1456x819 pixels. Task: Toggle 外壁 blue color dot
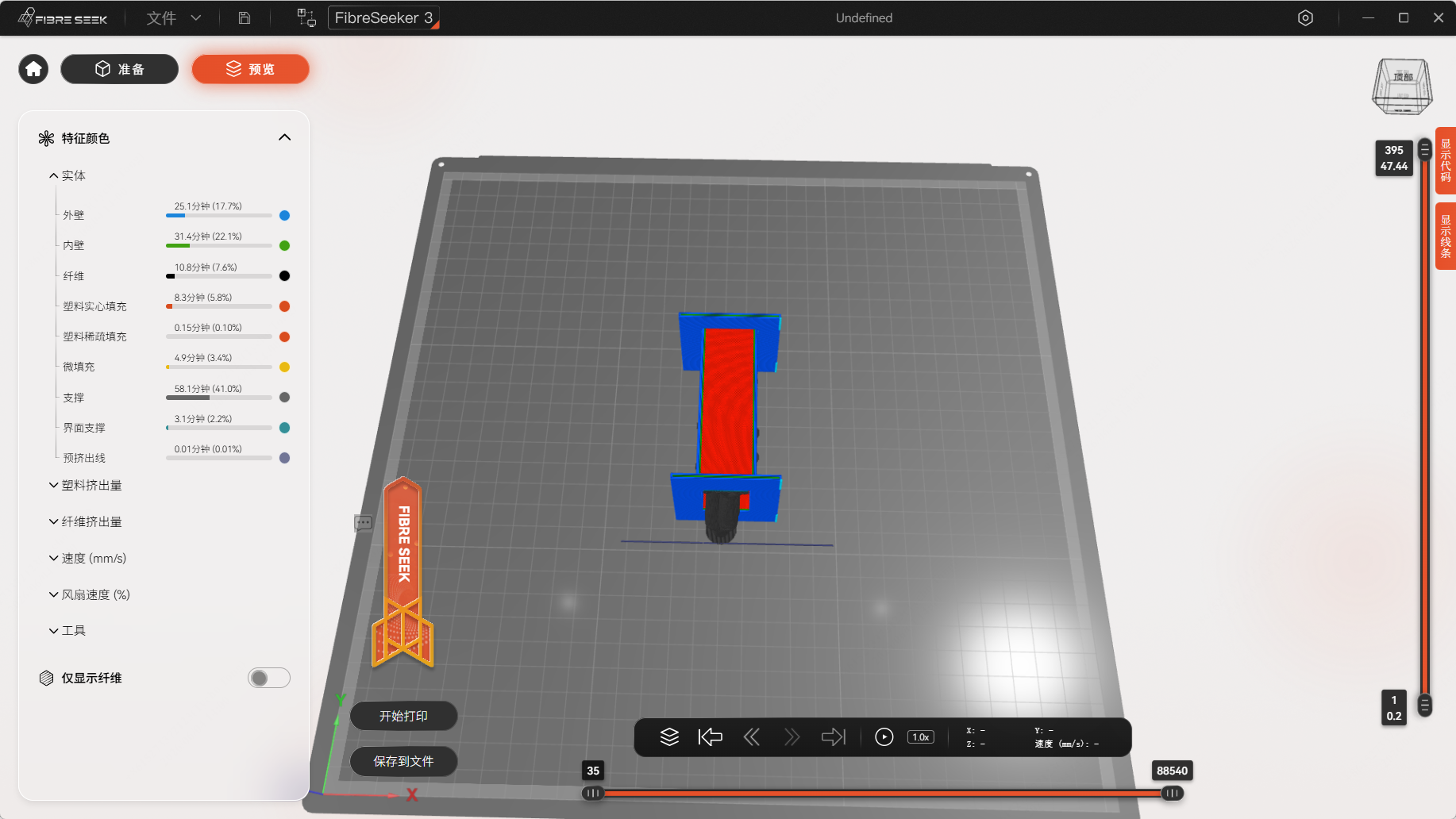tap(284, 215)
